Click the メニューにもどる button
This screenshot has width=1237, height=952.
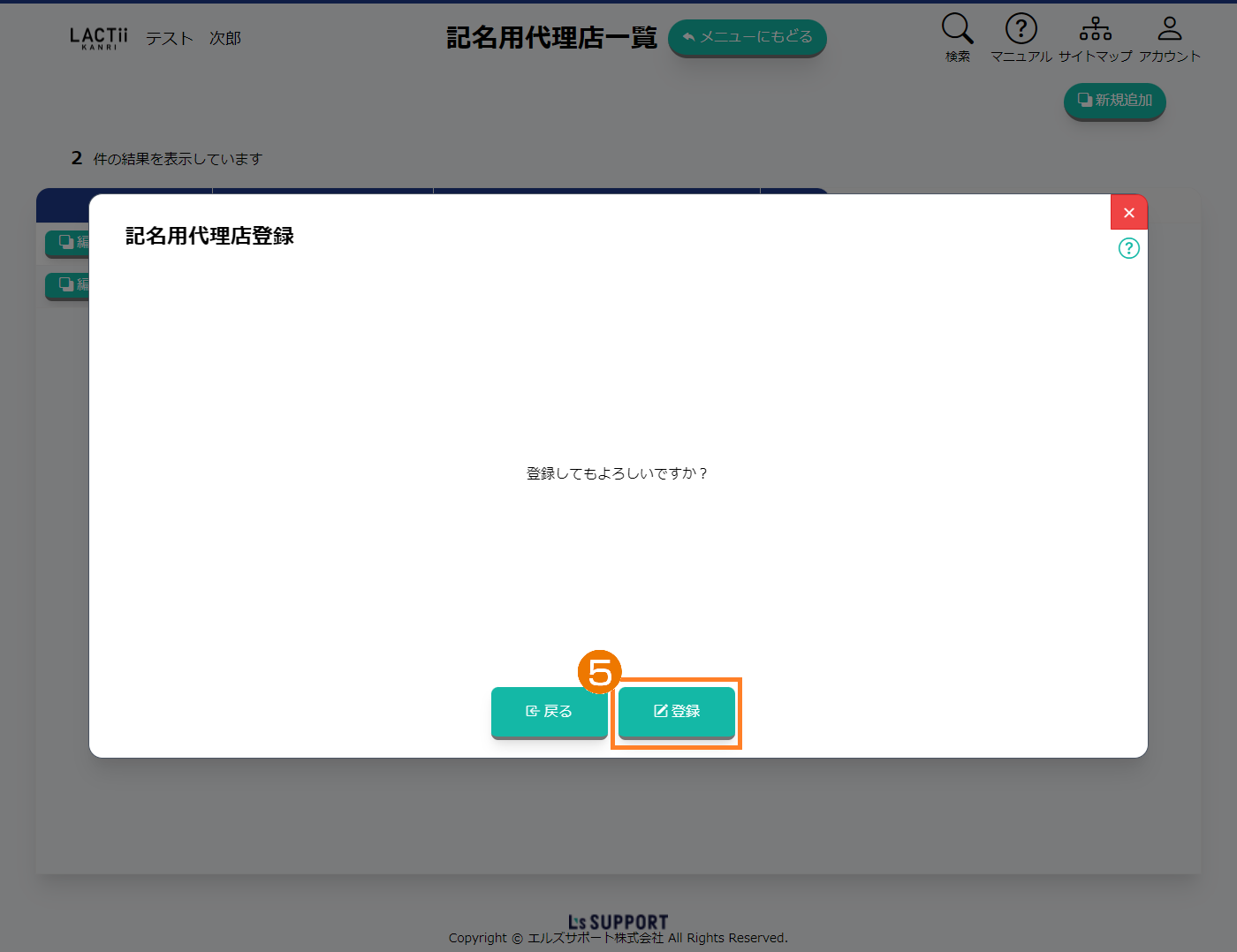[x=747, y=37]
